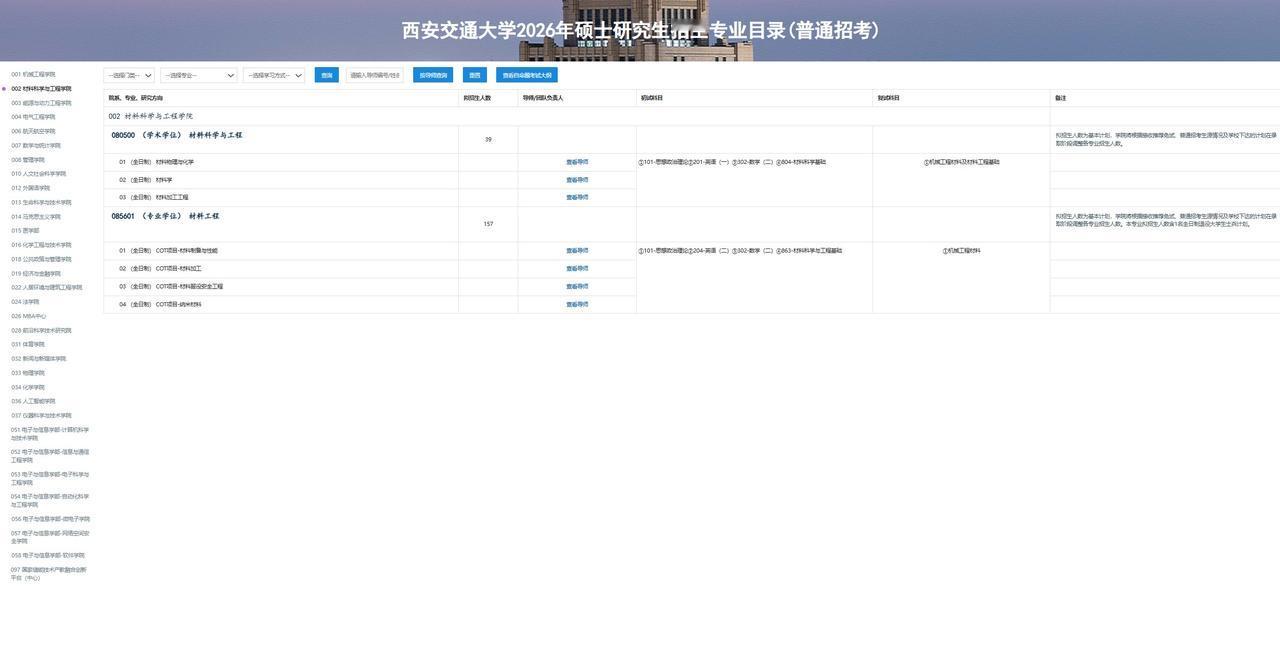Focus the advisor number/name input field
This screenshot has height=646, width=1280.
(375, 75)
